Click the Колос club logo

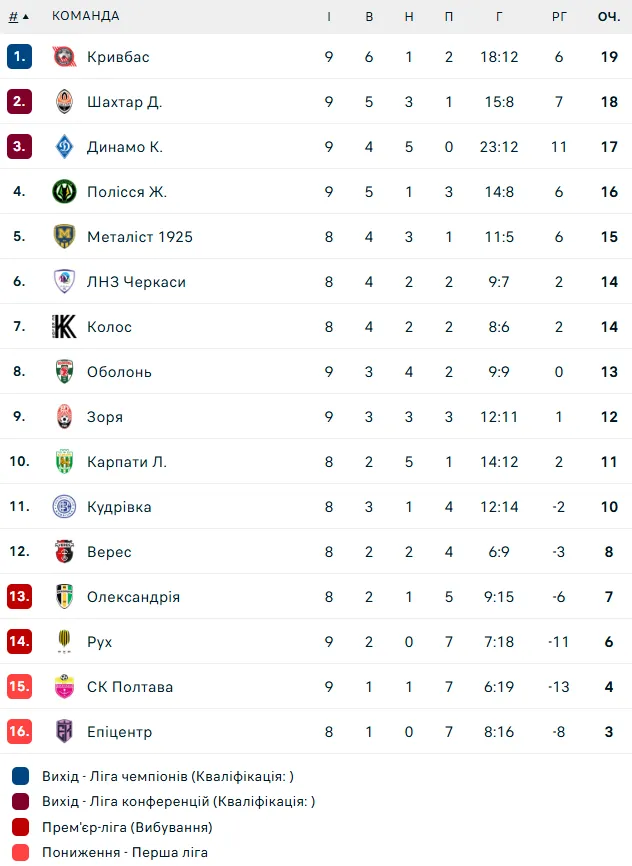click(x=64, y=327)
